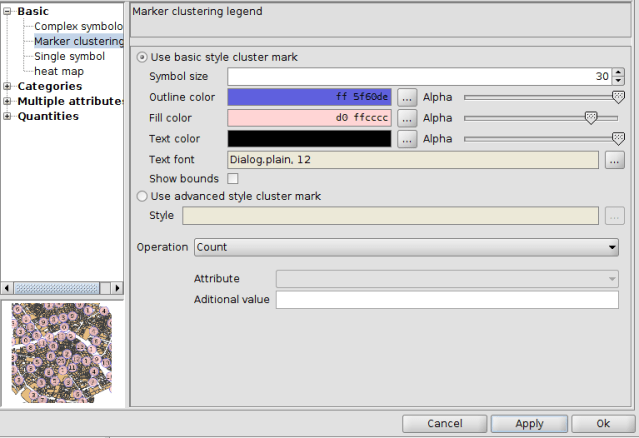Increase symbol size with up arrow
The height and width of the screenshot is (438, 639).
618,72
